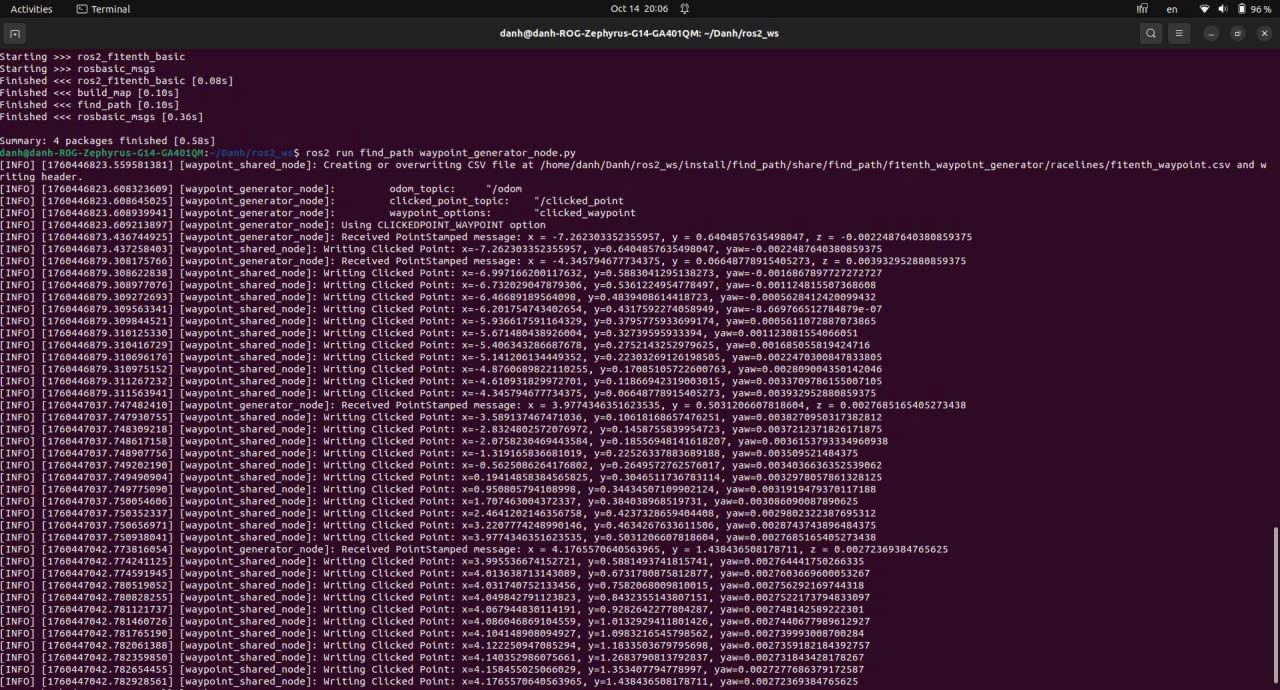
Task: Click the system monitor indicator icon
Action: tap(1142, 9)
